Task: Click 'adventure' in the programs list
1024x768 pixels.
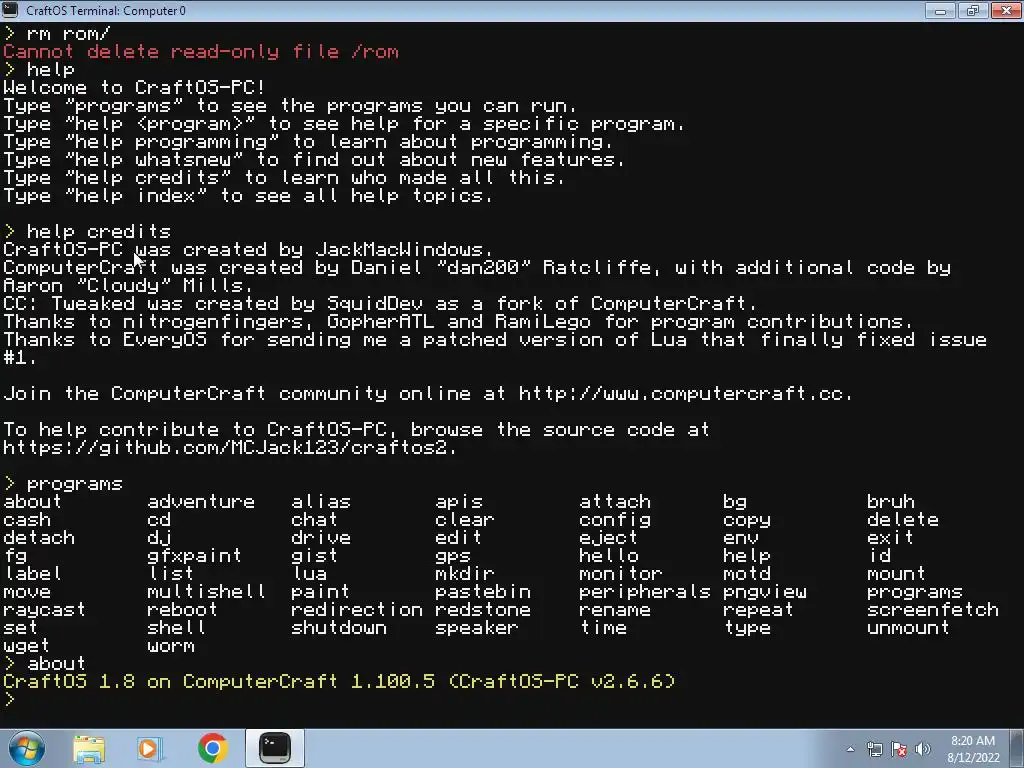Action: click(x=201, y=502)
